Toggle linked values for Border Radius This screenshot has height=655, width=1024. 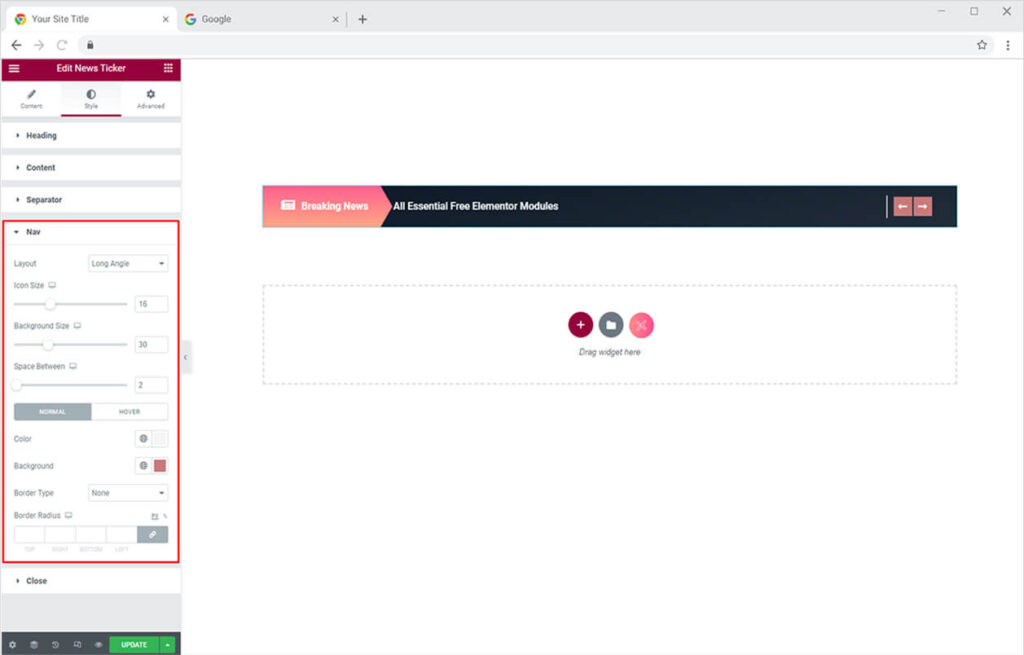pyautogui.click(x=152, y=535)
